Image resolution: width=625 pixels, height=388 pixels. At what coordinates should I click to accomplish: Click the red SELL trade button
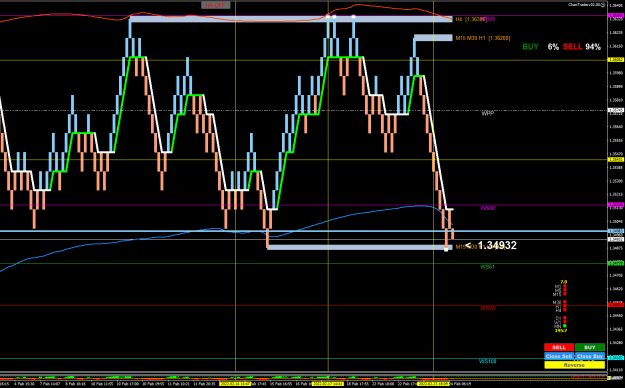(x=559, y=347)
